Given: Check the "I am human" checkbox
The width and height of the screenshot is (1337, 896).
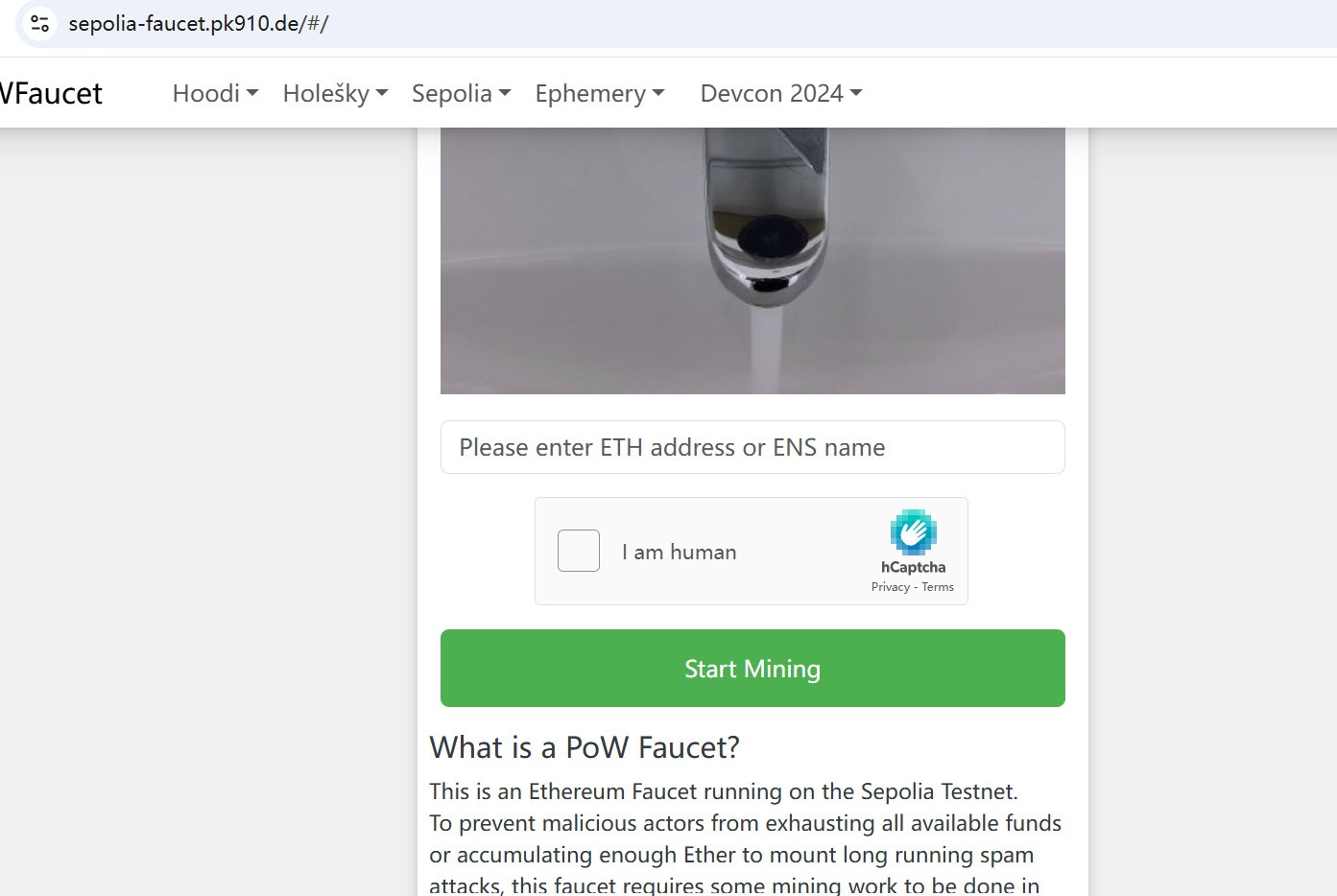Looking at the screenshot, I should (x=579, y=551).
